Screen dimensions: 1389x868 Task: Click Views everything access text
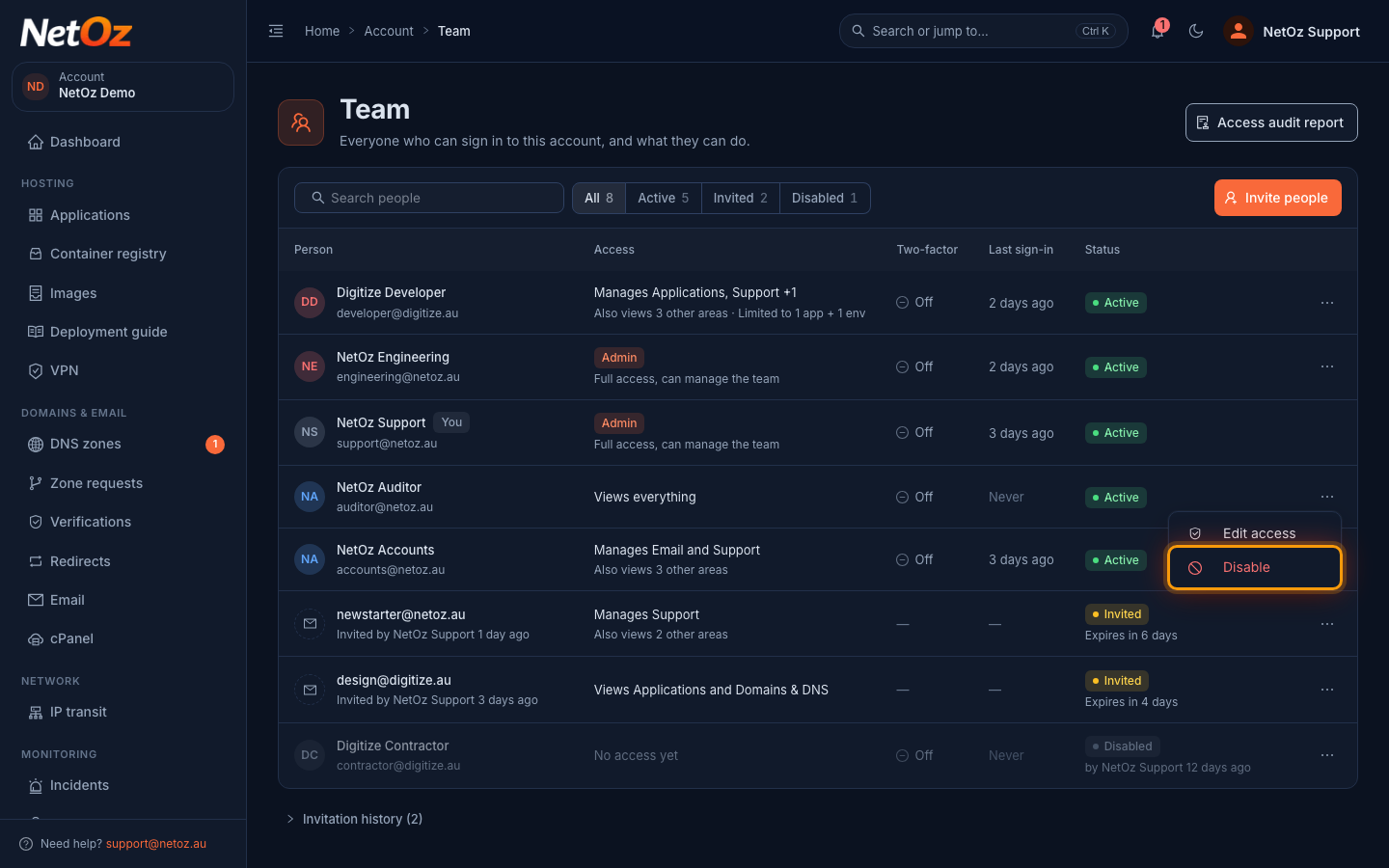pos(644,497)
